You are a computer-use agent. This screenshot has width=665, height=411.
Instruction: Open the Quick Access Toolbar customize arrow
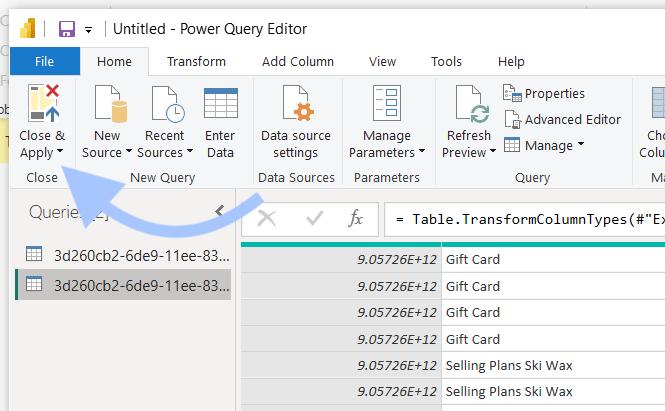[88, 30]
